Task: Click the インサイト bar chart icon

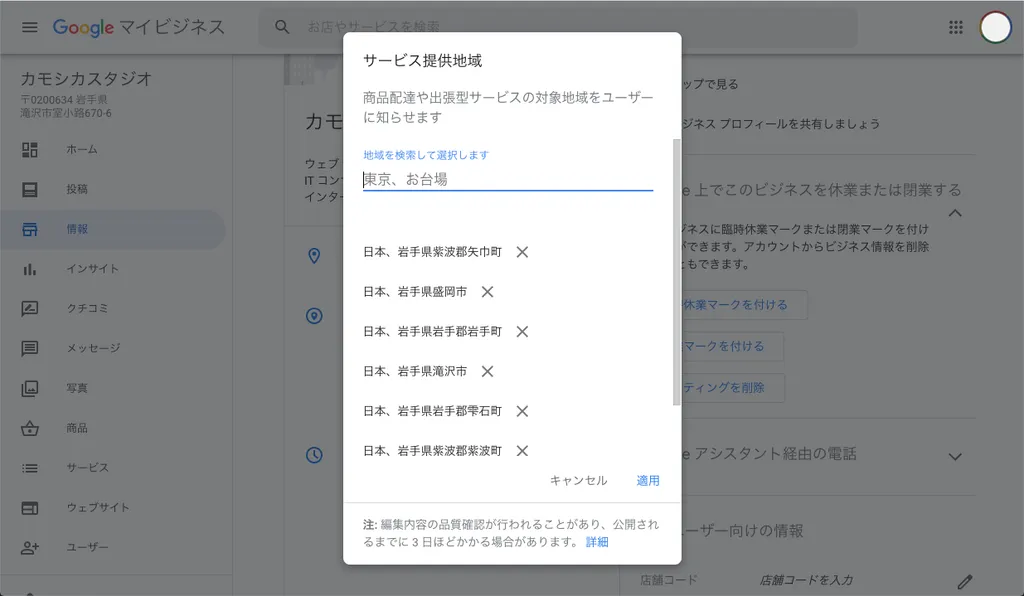Action: click(x=29, y=269)
